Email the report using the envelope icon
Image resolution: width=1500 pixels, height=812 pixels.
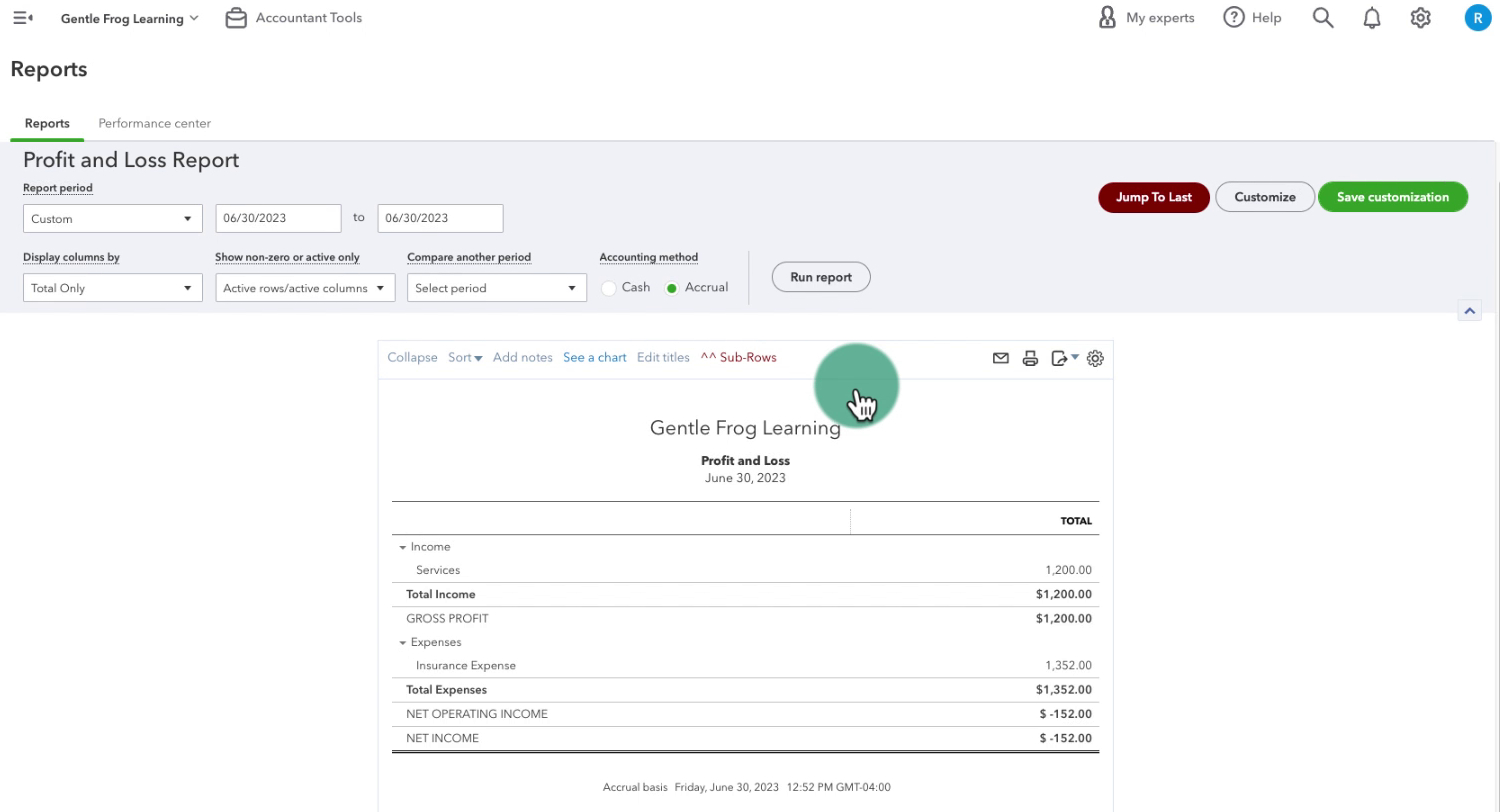[x=1001, y=358]
